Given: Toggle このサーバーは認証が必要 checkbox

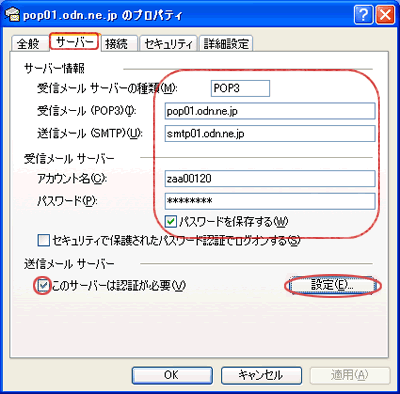Looking at the screenshot, I should [x=43, y=286].
